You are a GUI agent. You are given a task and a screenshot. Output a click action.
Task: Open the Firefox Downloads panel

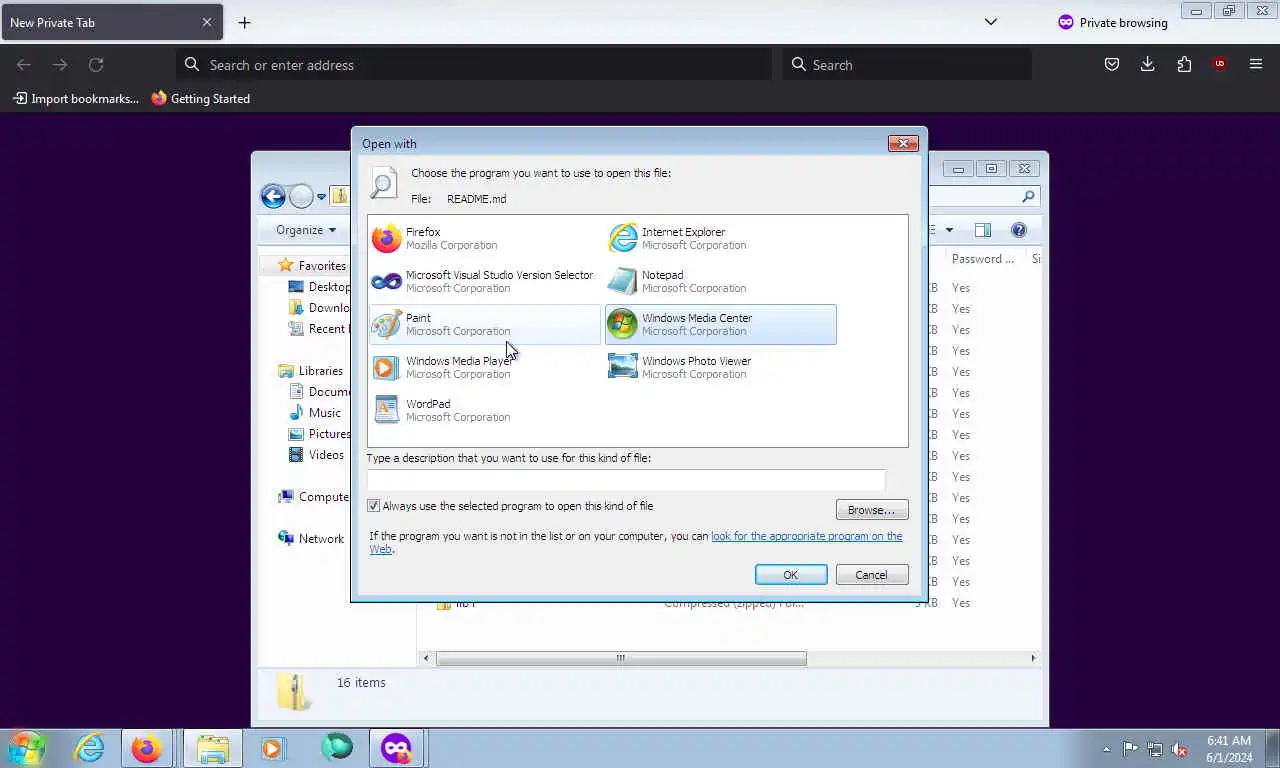click(x=1148, y=64)
